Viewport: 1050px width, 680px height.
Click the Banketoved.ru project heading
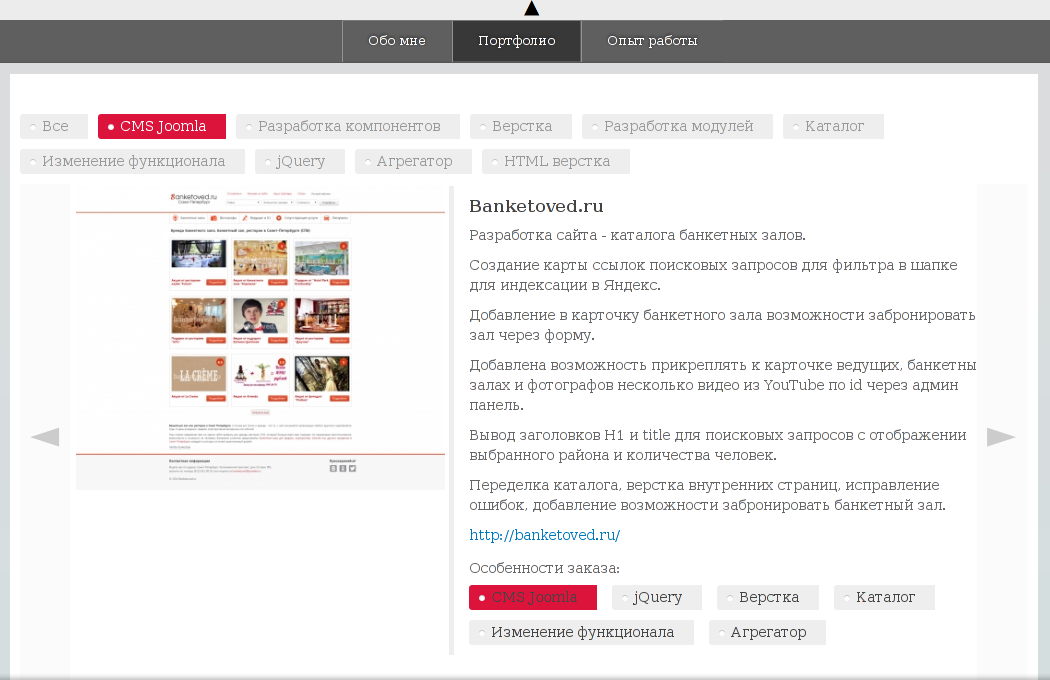536,207
